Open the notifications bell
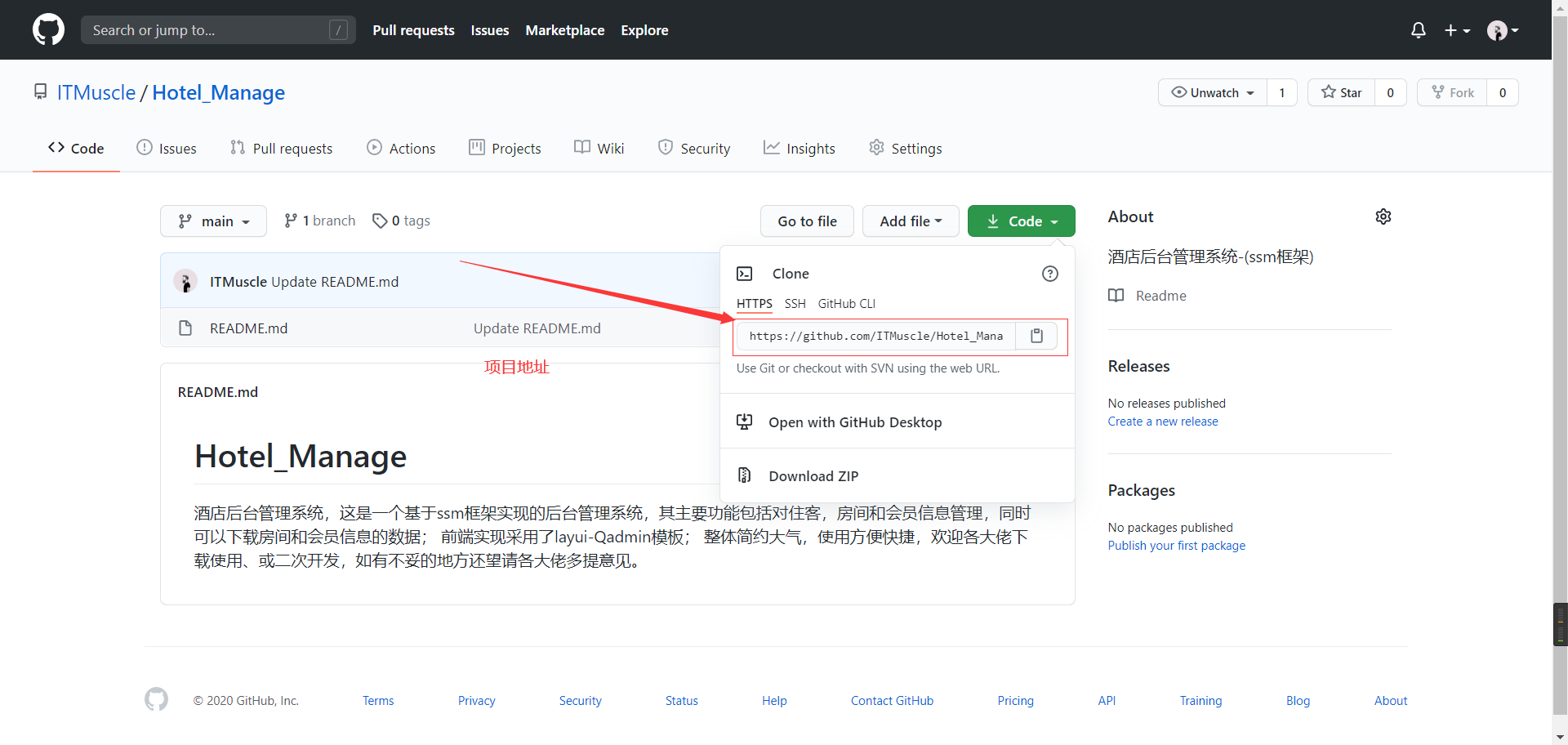Image resolution: width=1568 pixels, height=745 pixels. tap(1418, 30)
